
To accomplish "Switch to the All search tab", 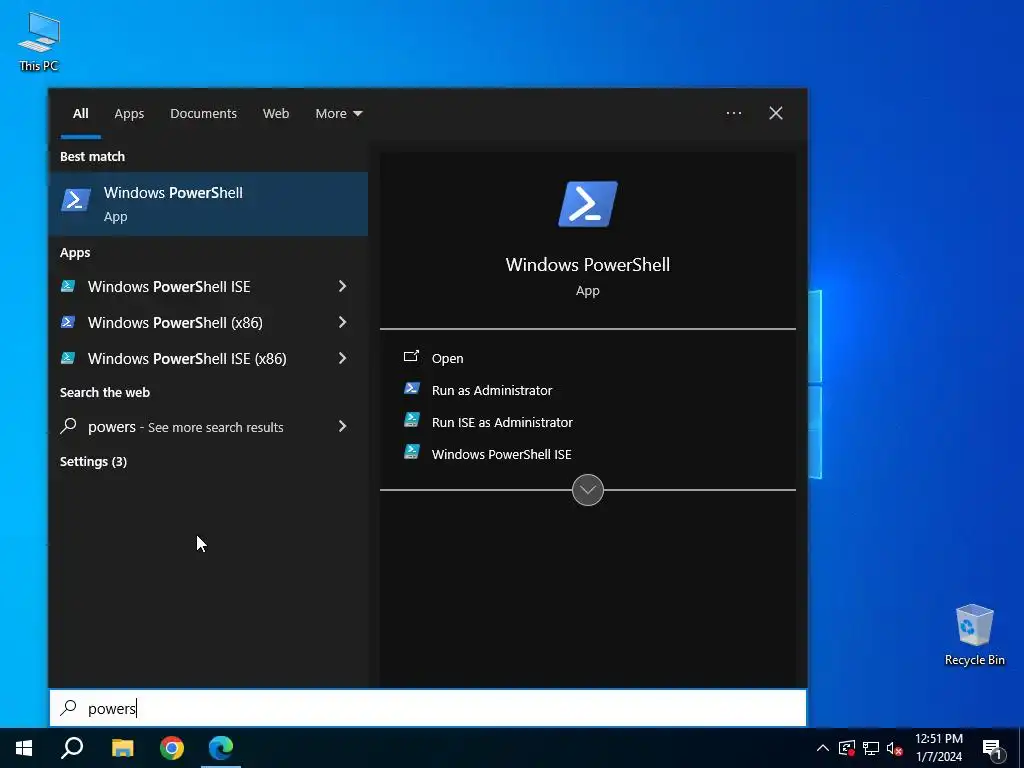I will point(80,114).
